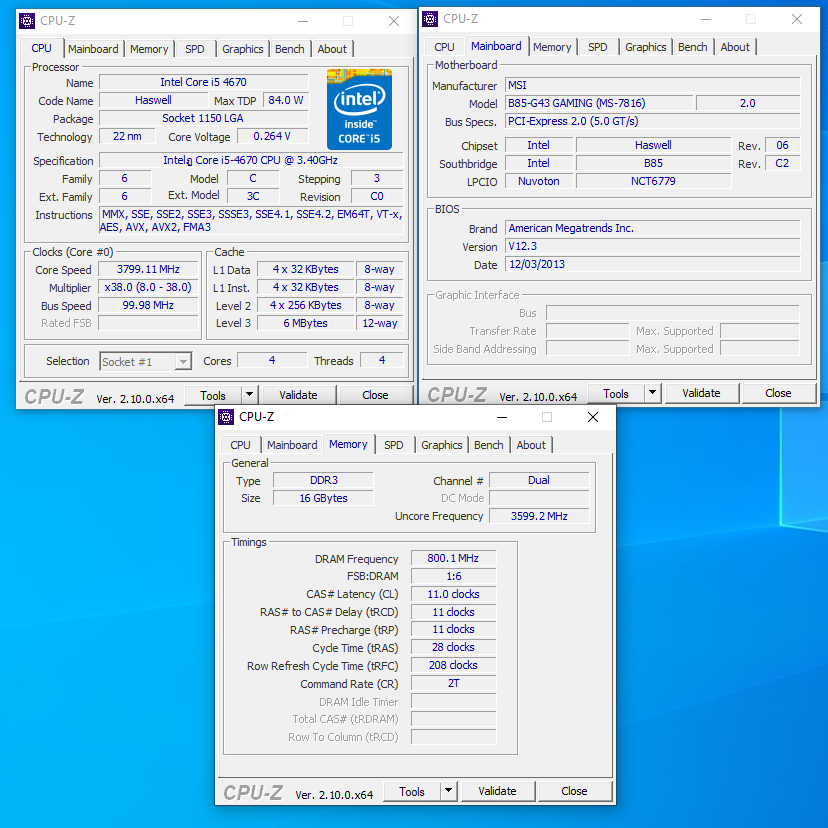This screenshot has width=828, height=828.
Task: Click Close button in the CPU window
Action: coord(375,395)
